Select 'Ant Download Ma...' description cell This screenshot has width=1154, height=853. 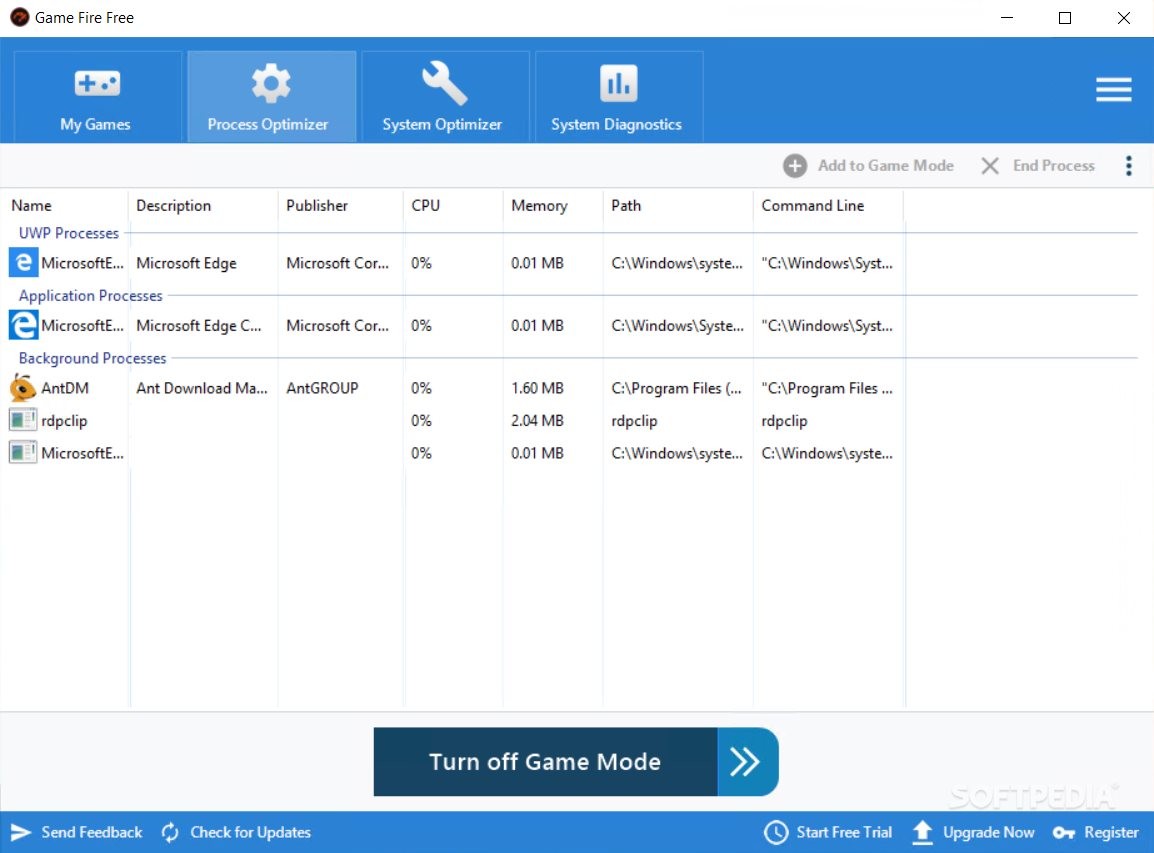click(202, 388)
